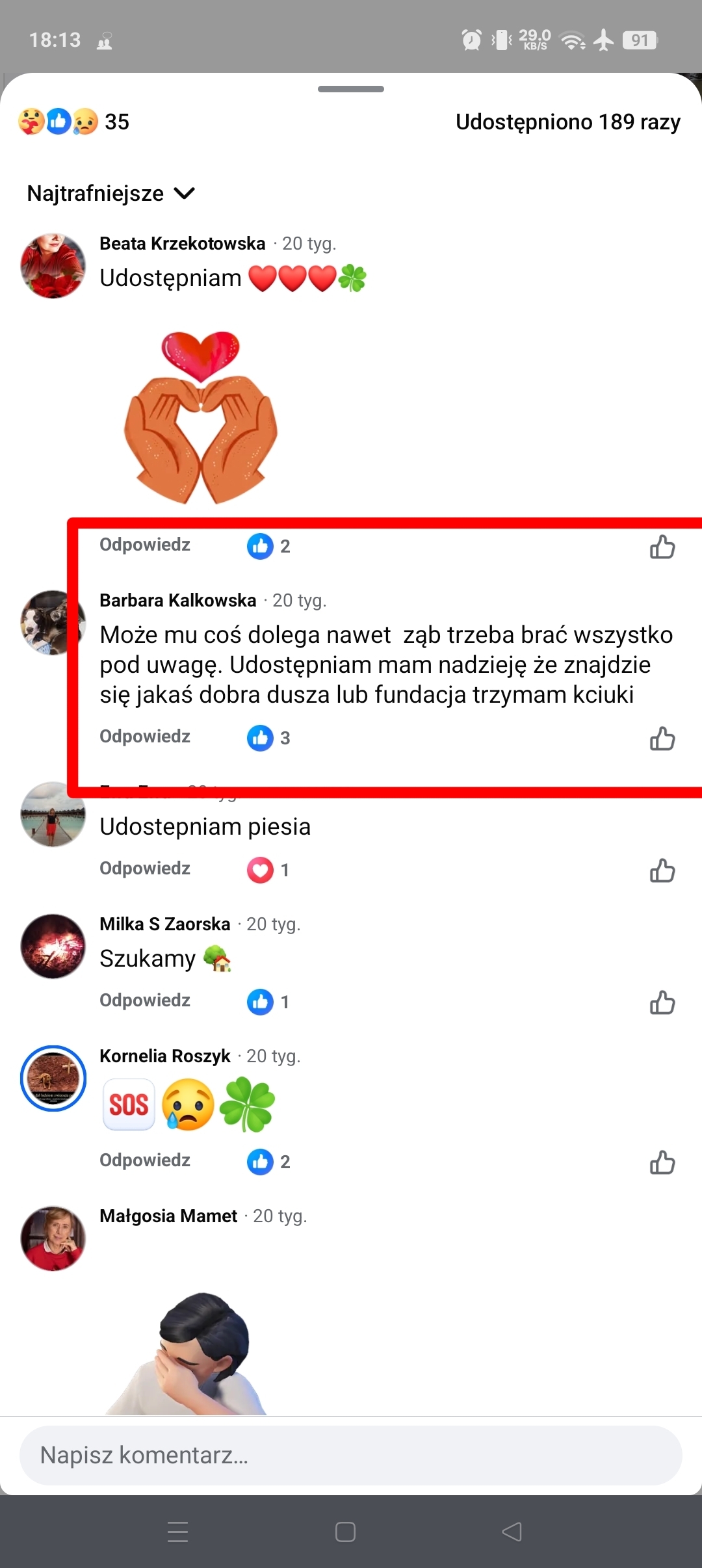Image resolution: width=702 pixels, height=1568 pixels.
Task: Open 'Udostępniono 189 razy' shares list
Action: 568,122
